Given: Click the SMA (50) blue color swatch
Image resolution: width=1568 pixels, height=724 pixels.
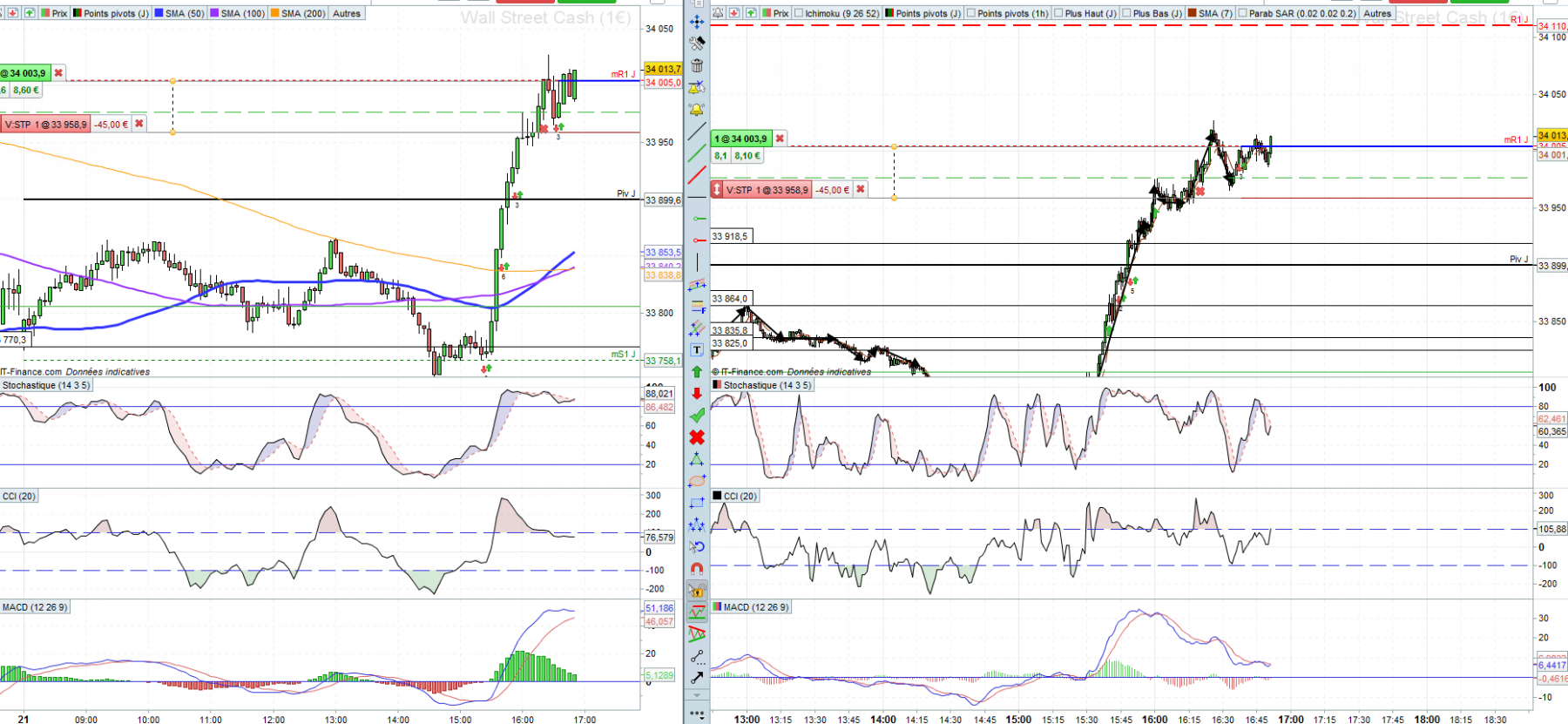Looking at the screenshot, I should click(159, 13).
